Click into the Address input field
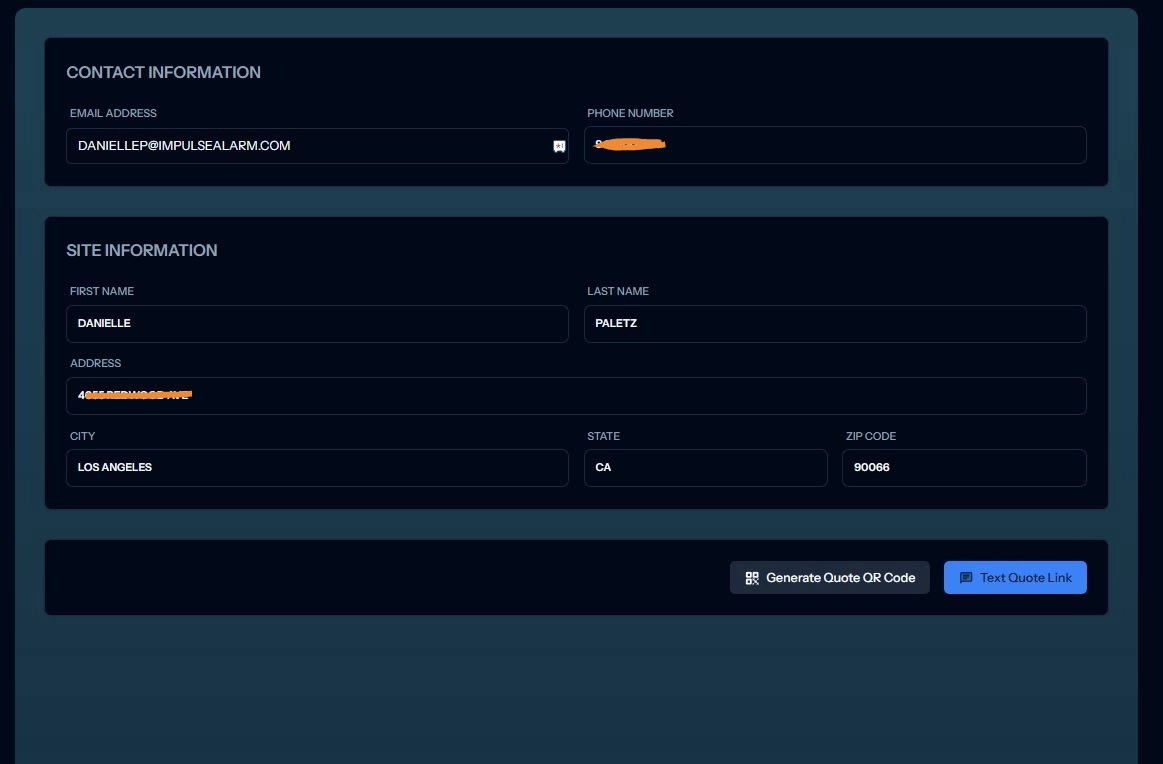 click(576, 395)
